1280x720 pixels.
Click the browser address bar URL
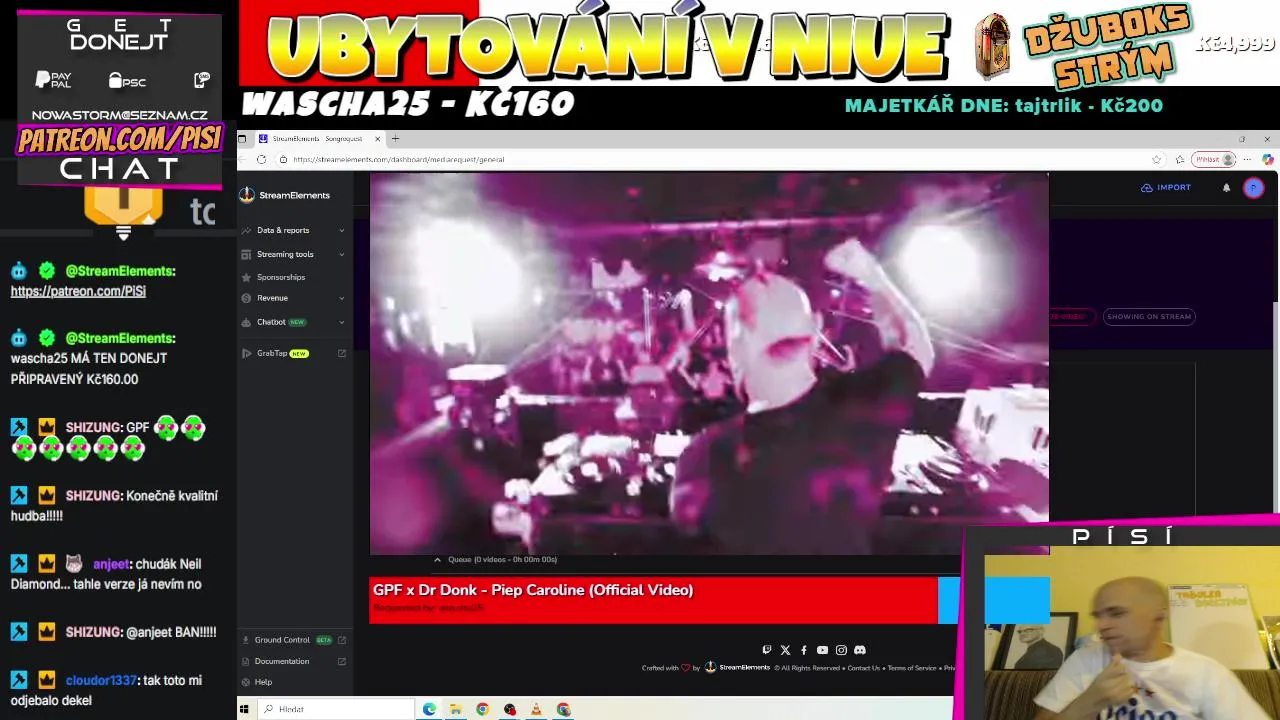(x=398, y=159)
